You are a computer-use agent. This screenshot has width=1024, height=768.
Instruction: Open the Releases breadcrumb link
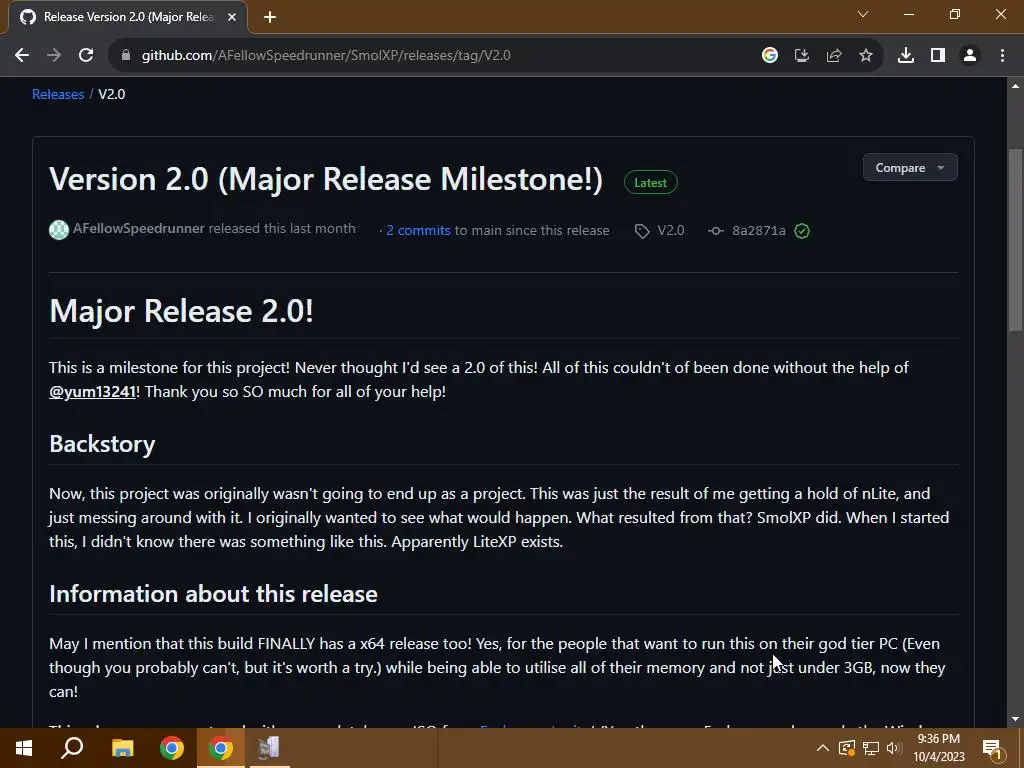click(58, 94)
